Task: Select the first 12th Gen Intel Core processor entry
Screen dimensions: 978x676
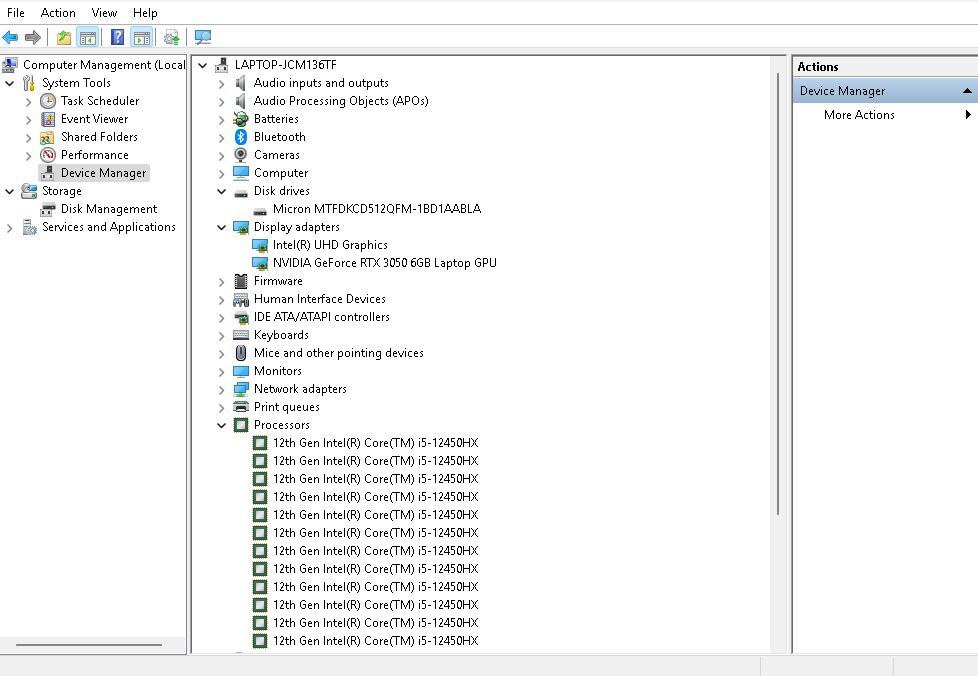Action: [375, 443]
